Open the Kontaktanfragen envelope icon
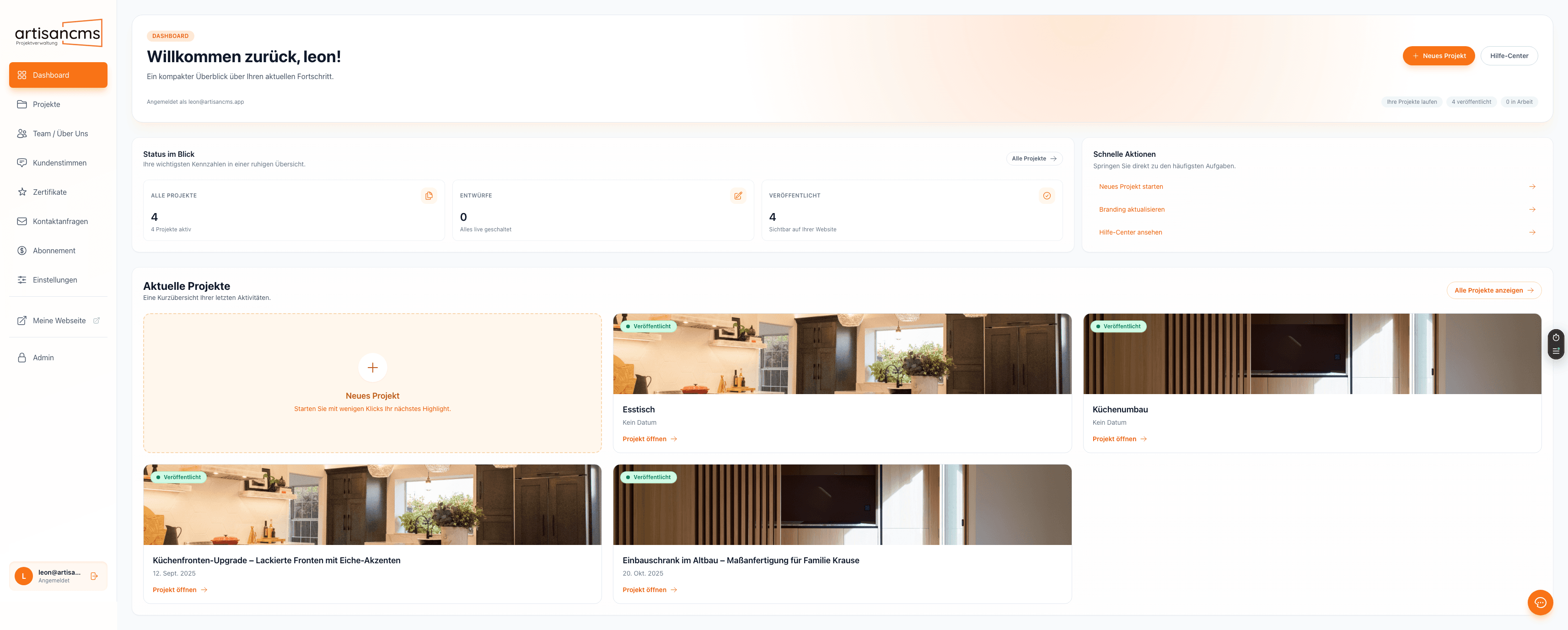The height and width of the screenshot is (630, 1568). [22, 221]
